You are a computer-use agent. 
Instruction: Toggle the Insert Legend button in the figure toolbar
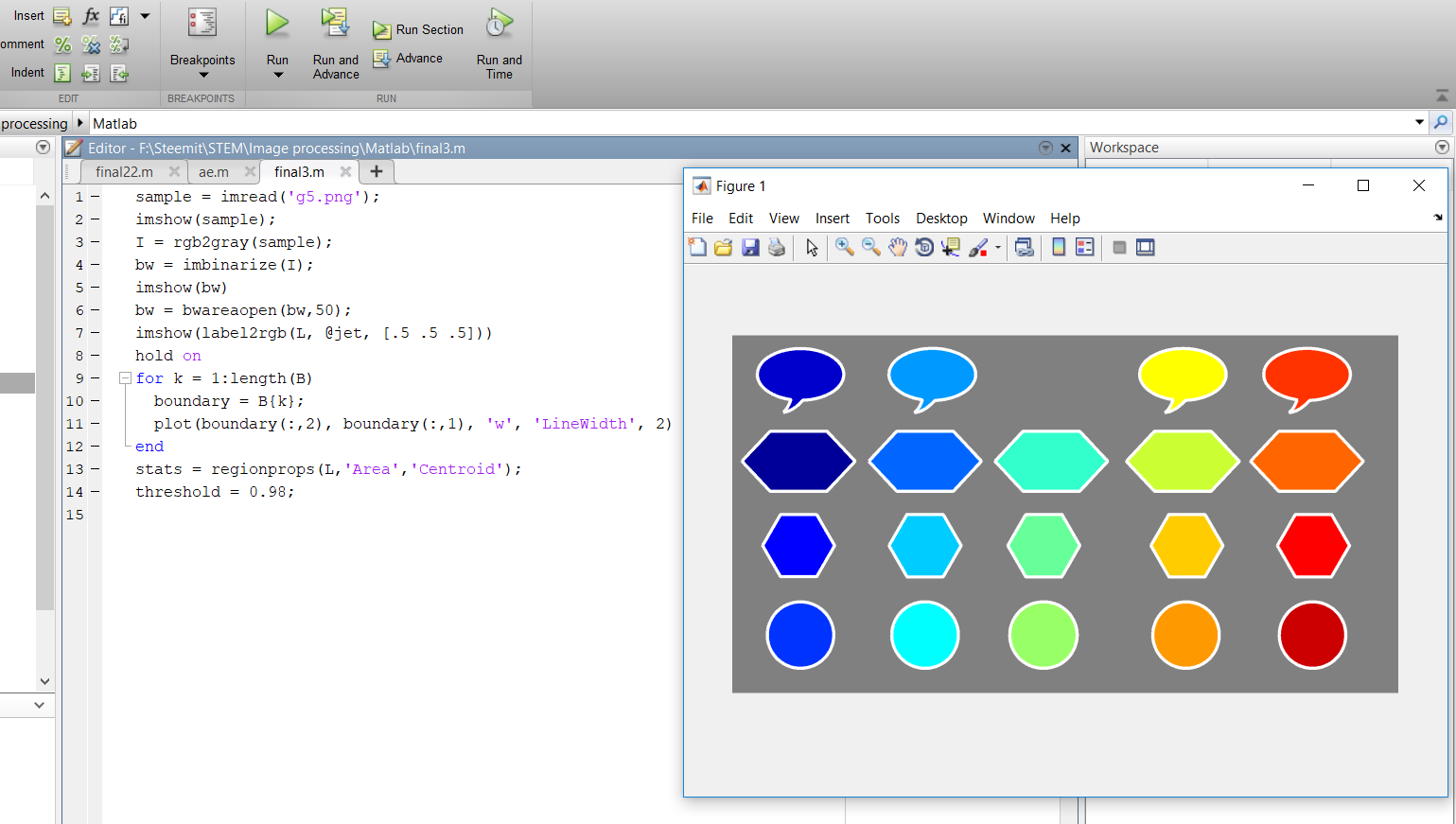pyautogui.click(x=1084, y=248)
